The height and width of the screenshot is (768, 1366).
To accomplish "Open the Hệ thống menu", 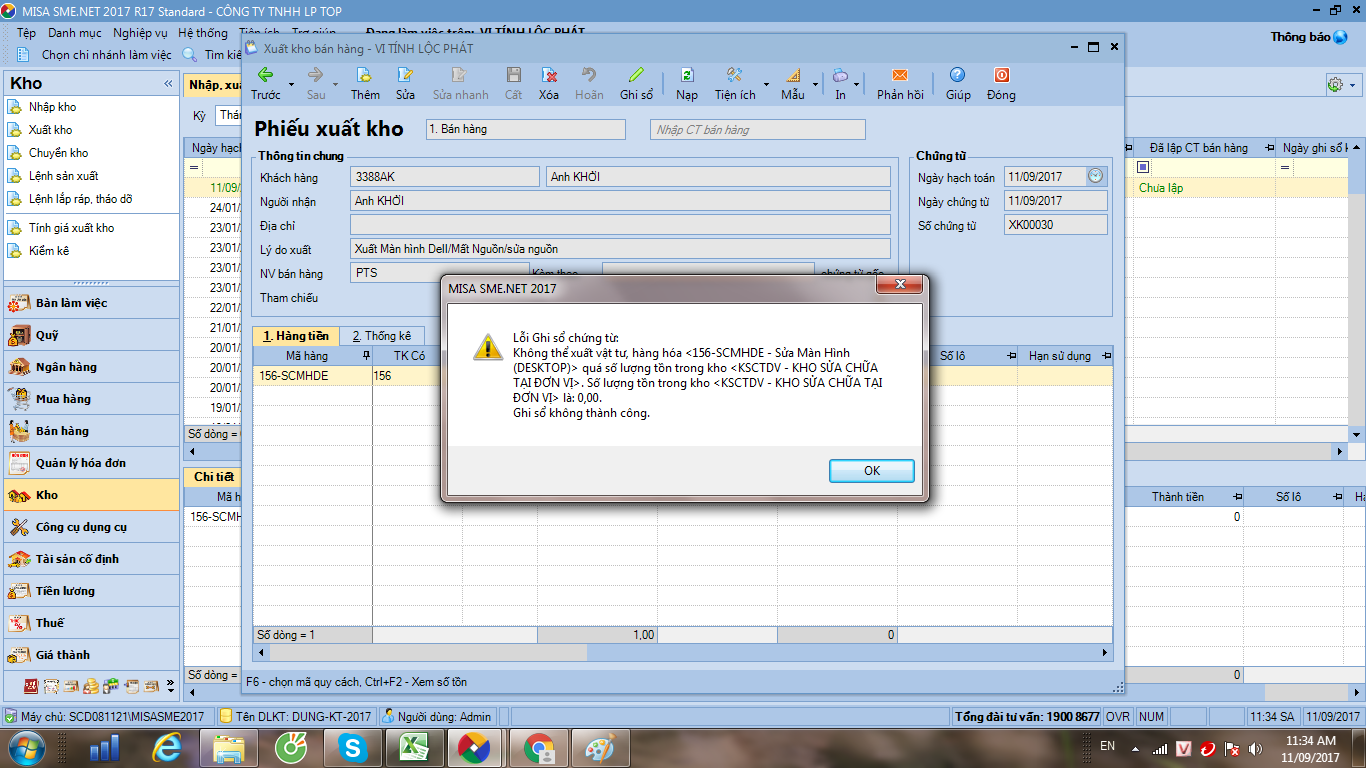I will 203,33.
